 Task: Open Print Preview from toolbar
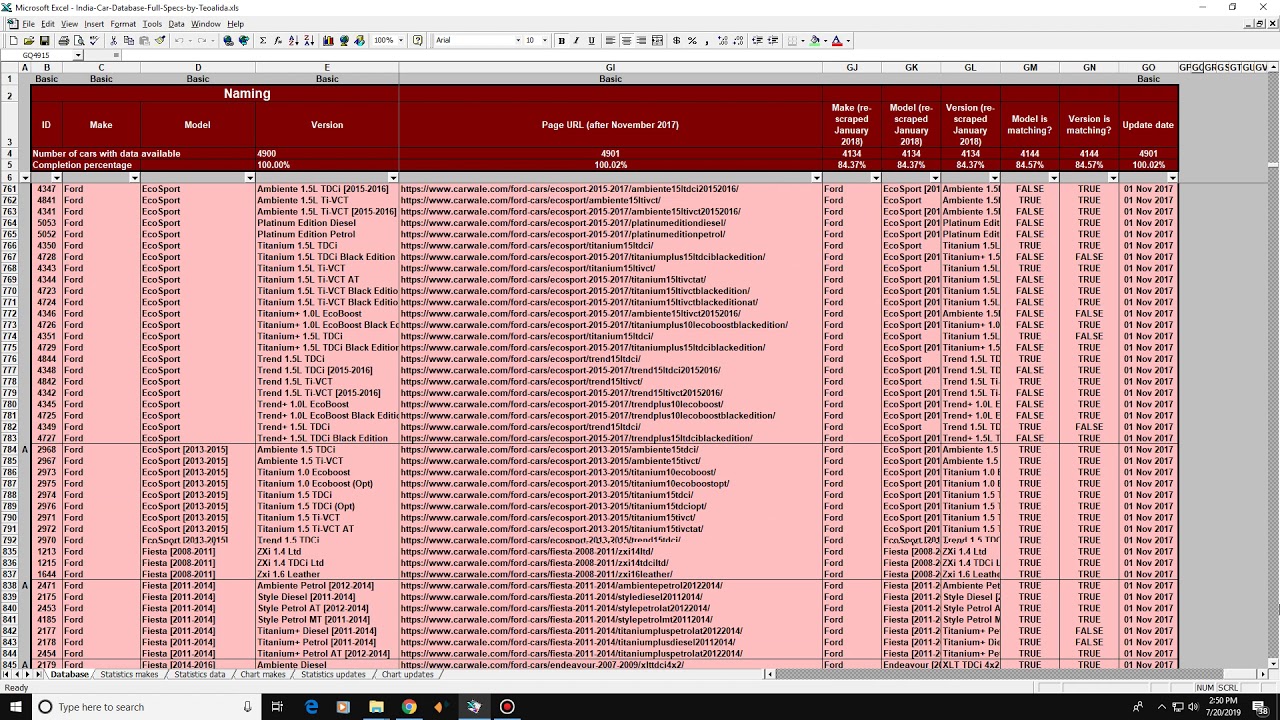pos(80,40)
